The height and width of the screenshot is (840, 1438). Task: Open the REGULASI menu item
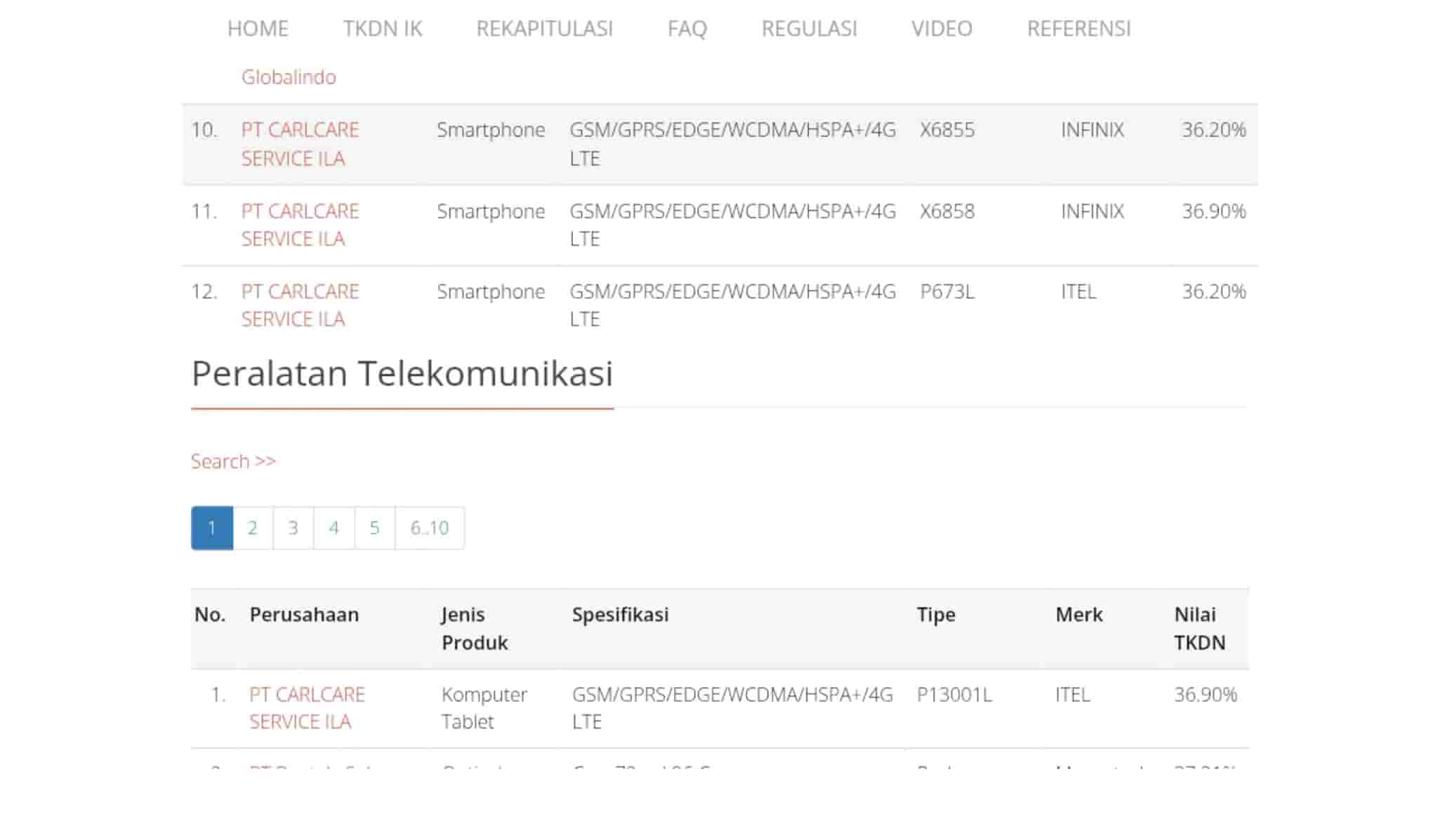[x=811, y=29]
